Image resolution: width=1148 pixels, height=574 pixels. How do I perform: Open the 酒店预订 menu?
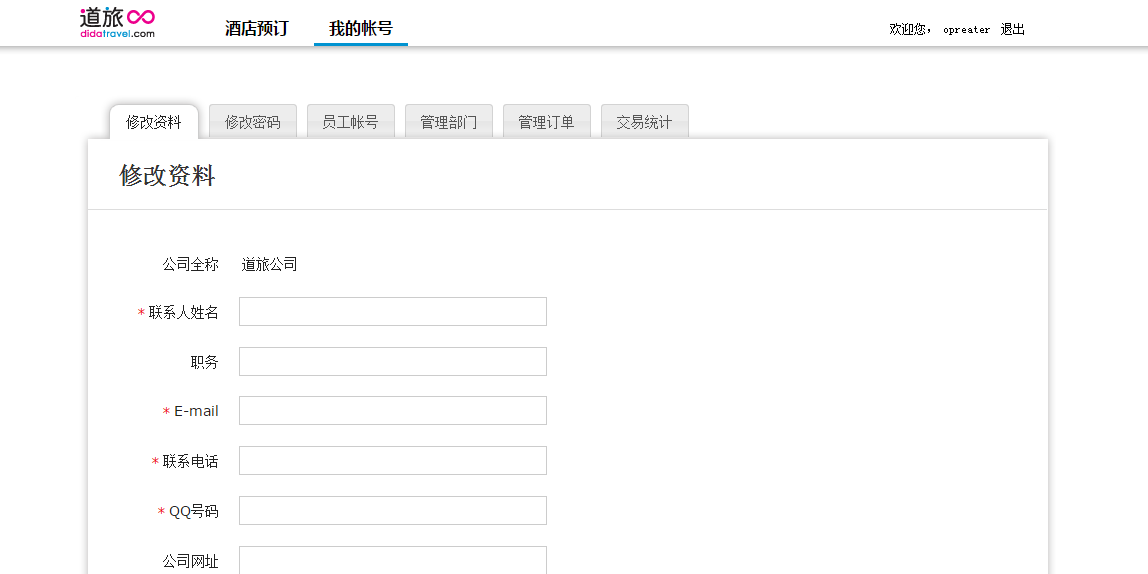coord(257,28)
